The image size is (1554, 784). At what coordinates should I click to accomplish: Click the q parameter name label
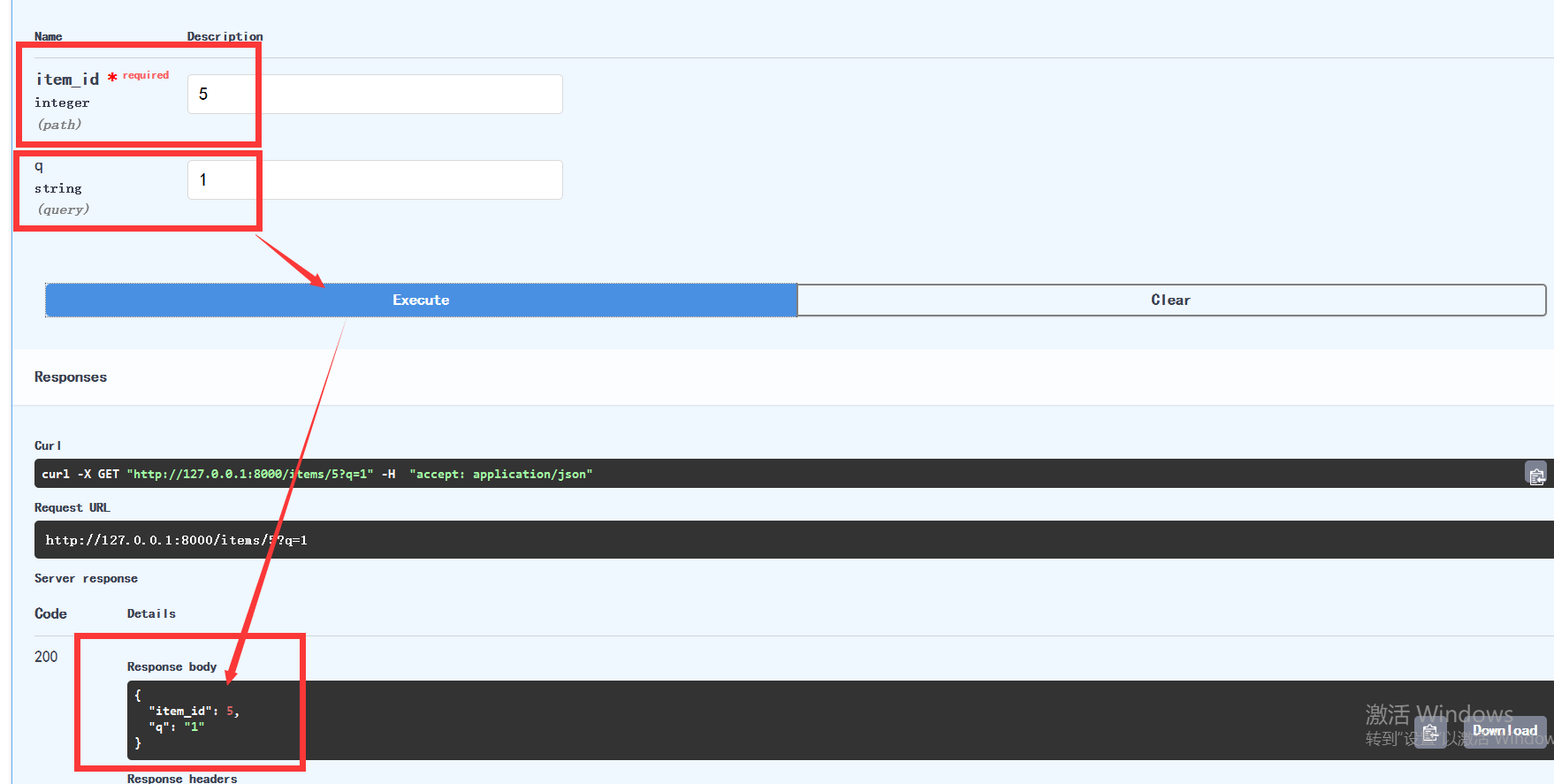pos(39,166)
